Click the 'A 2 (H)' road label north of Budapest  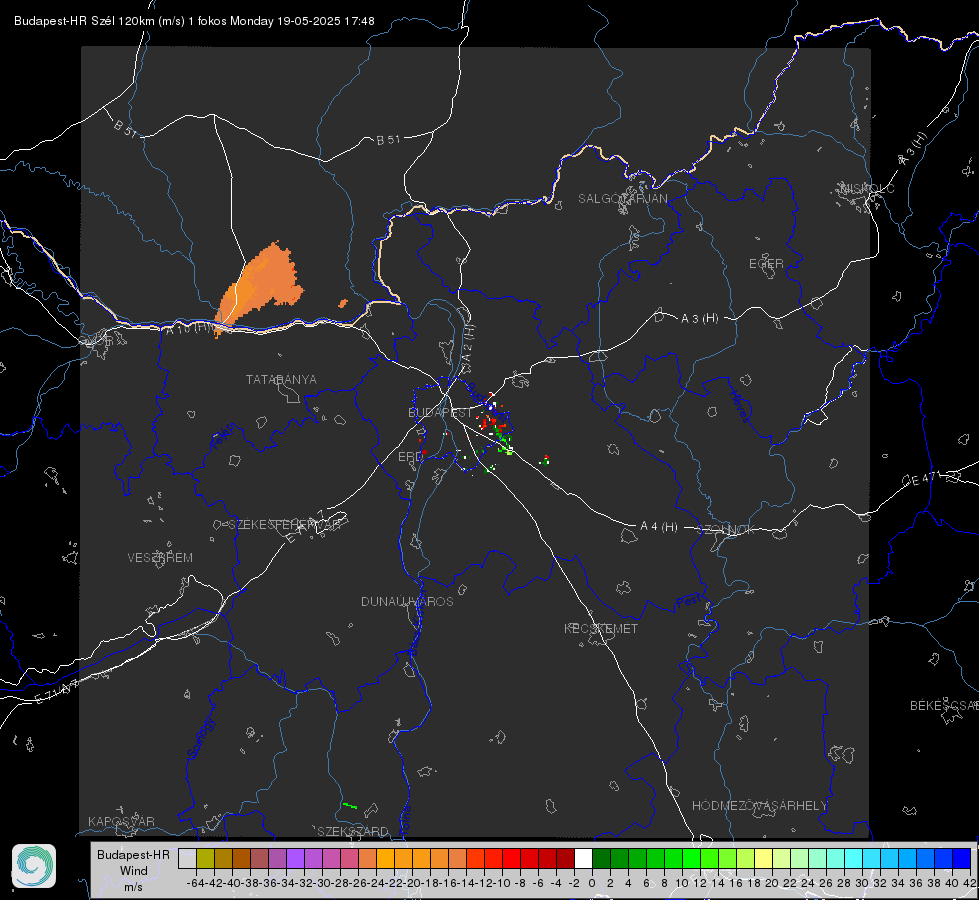click(468, 342)
